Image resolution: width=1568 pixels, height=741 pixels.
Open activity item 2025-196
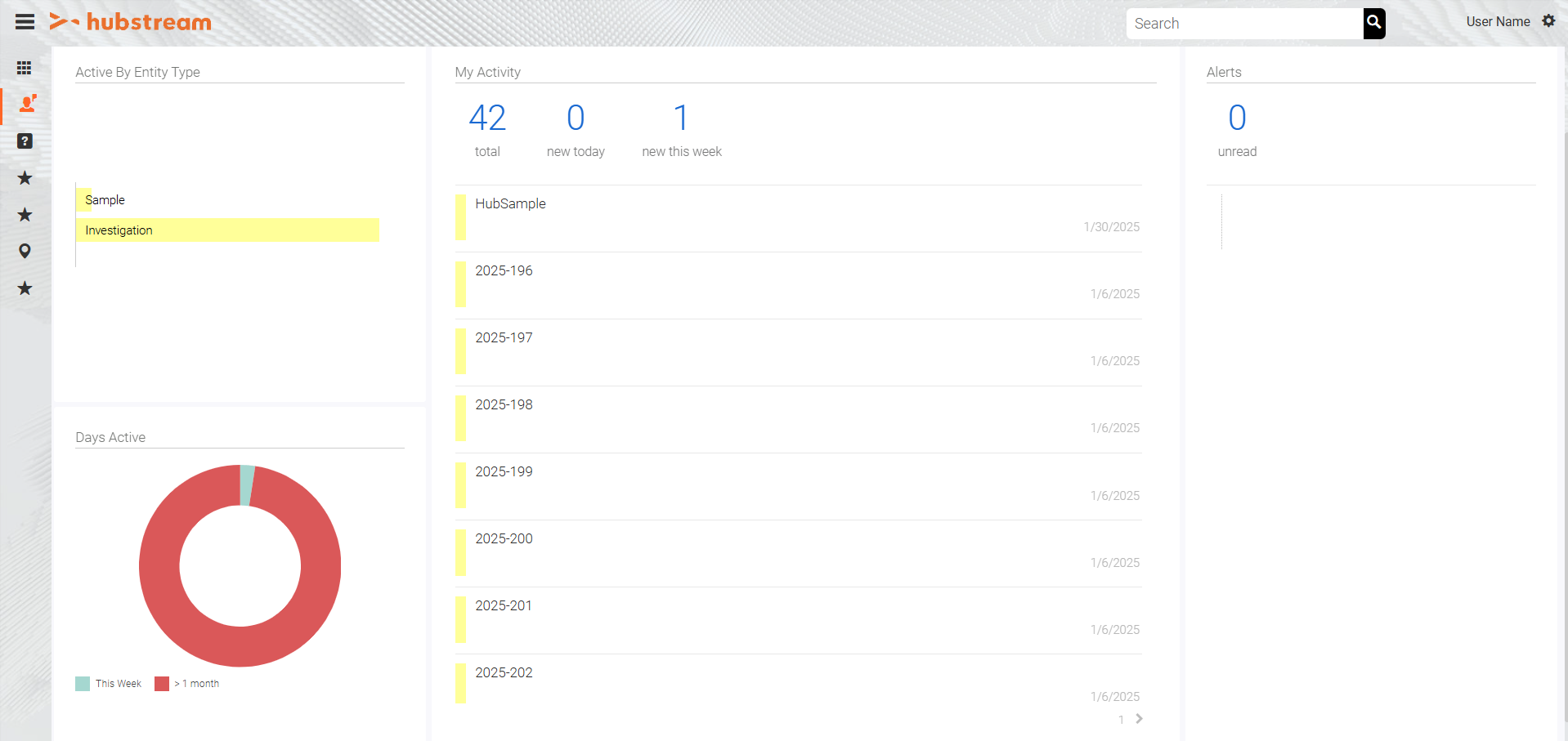[504, 270]
